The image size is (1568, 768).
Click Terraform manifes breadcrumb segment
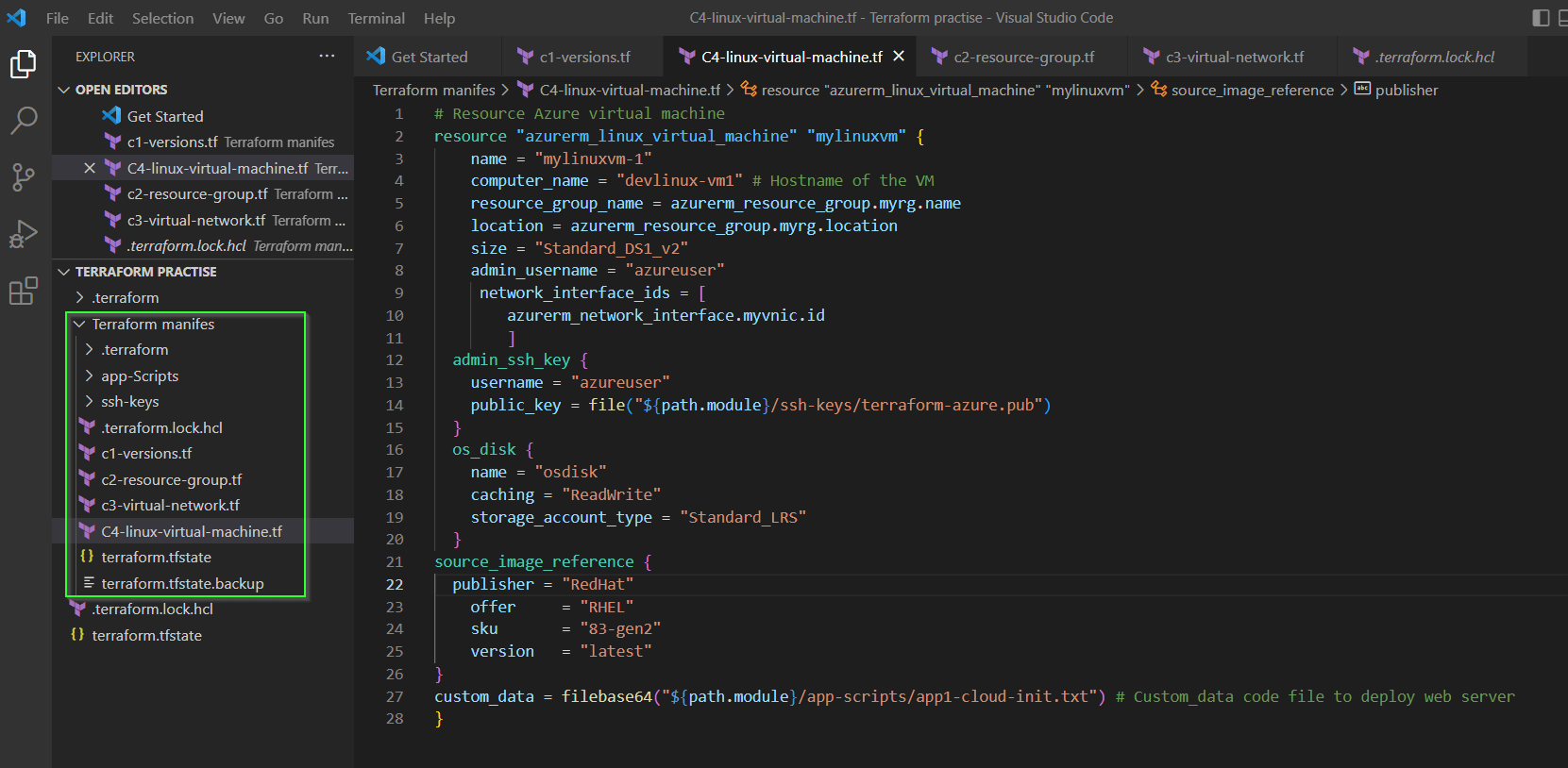[433, 90]
